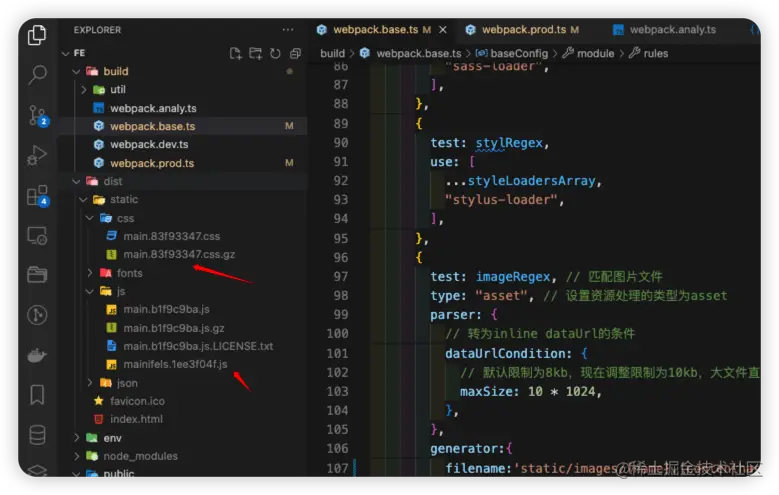
Task: Click webpack.base.ts in the breadcrumb
Action: [418, 53]
